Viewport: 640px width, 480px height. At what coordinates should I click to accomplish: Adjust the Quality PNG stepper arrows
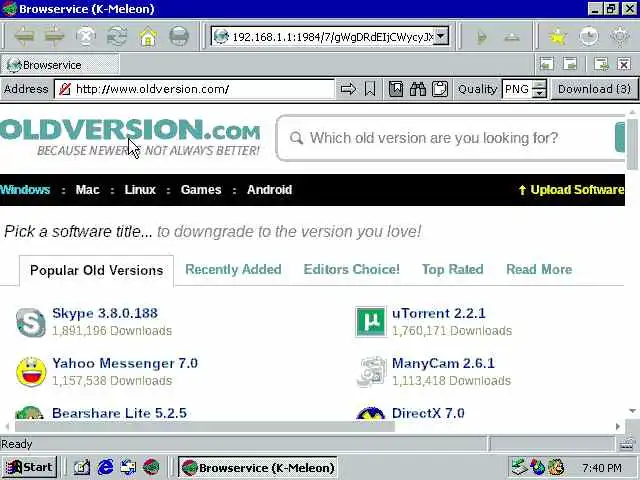click(540, 89)
